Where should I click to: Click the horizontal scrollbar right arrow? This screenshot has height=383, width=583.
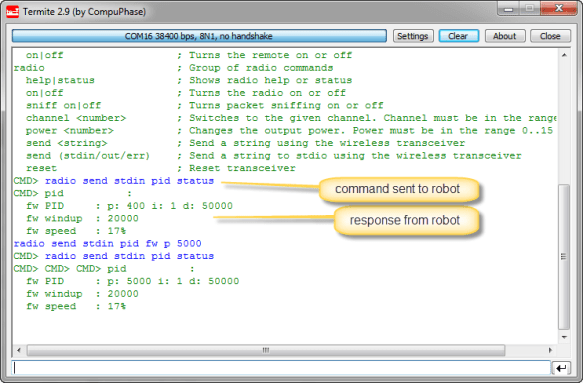551,350
